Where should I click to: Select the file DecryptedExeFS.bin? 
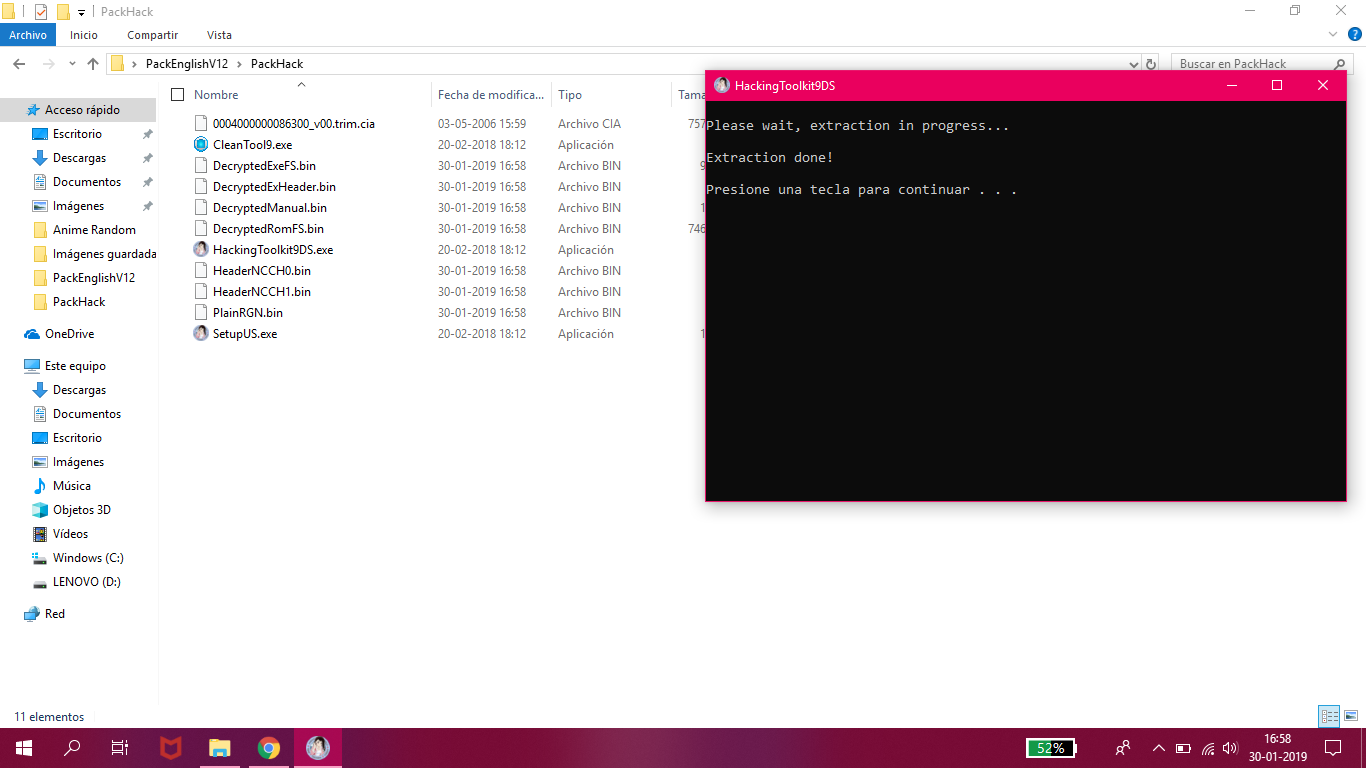(x=264, y=166)
